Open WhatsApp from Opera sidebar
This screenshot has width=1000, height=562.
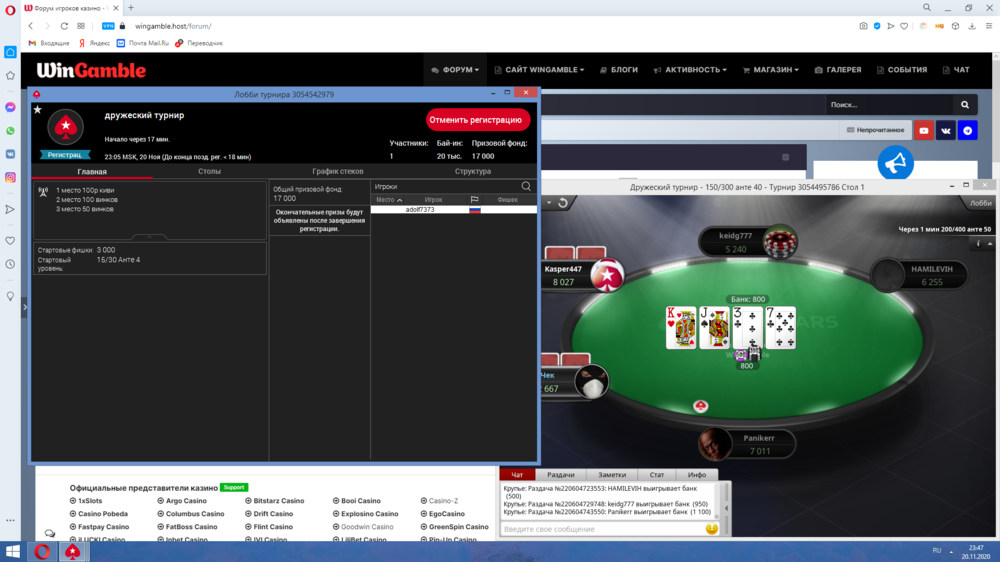(10, 130)
